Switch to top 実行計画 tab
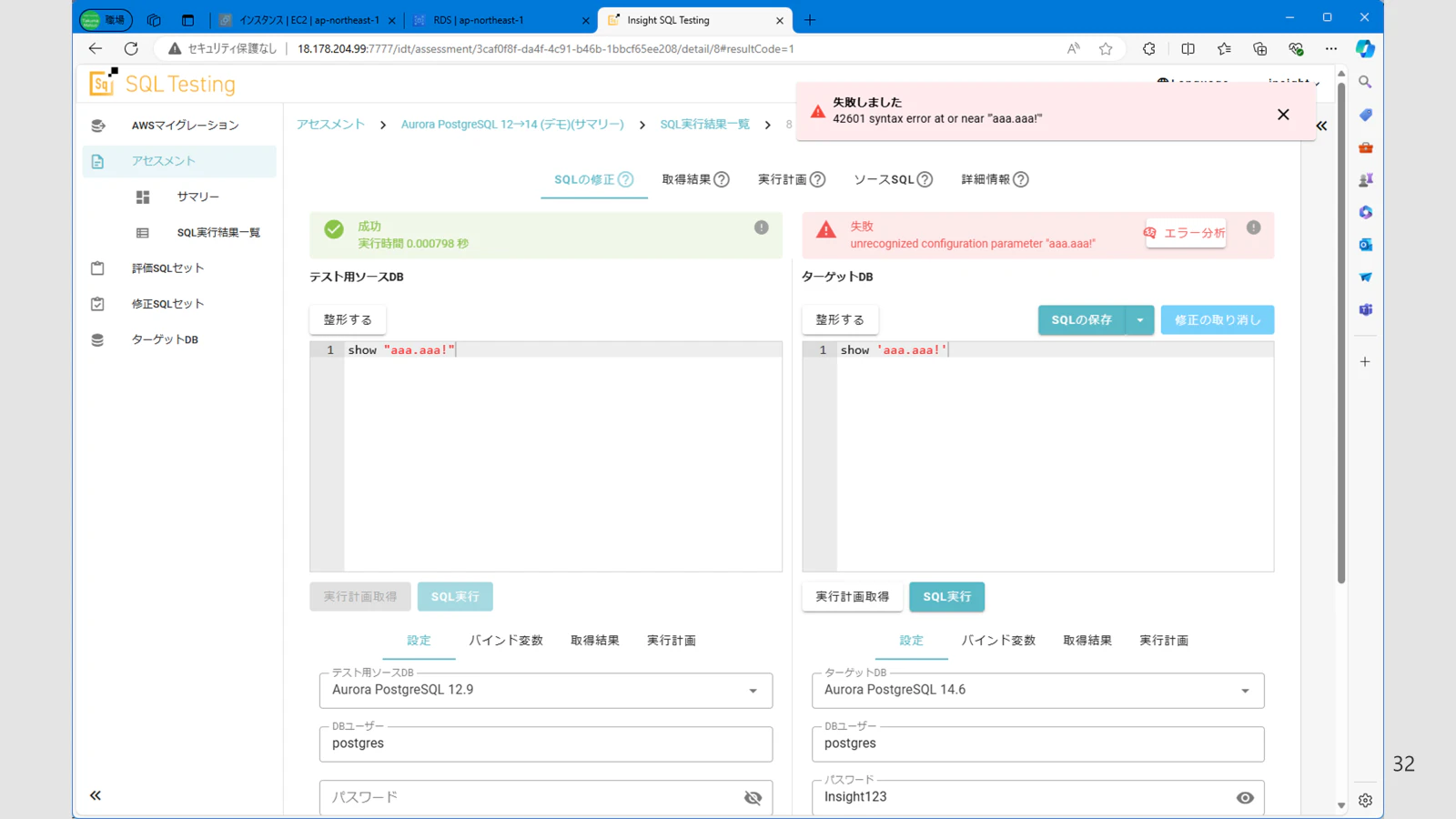This screenshot has width=1456, height=819. pyautogui.click(x=792, y=179)
